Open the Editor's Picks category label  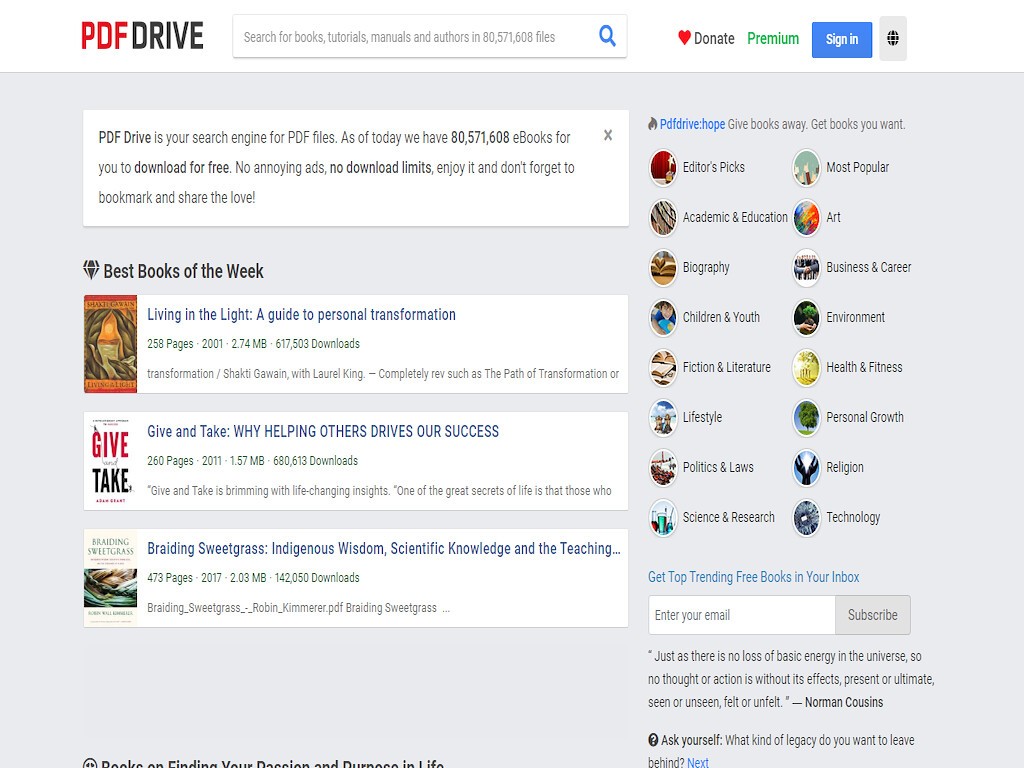(714, 167)
